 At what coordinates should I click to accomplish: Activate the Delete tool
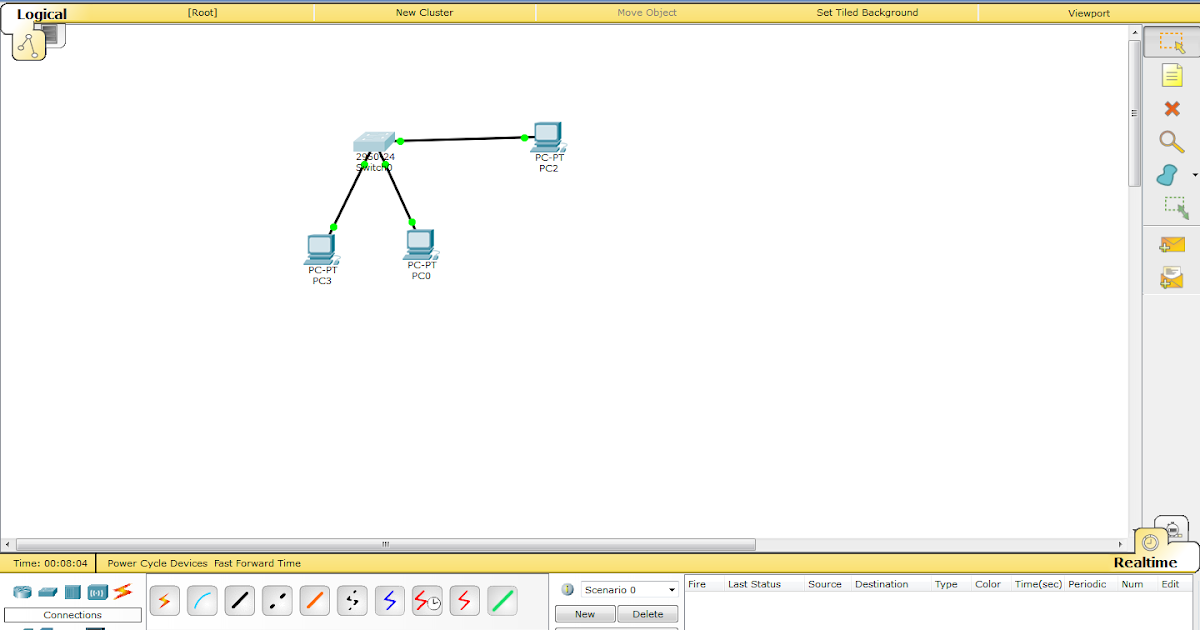1171,108
